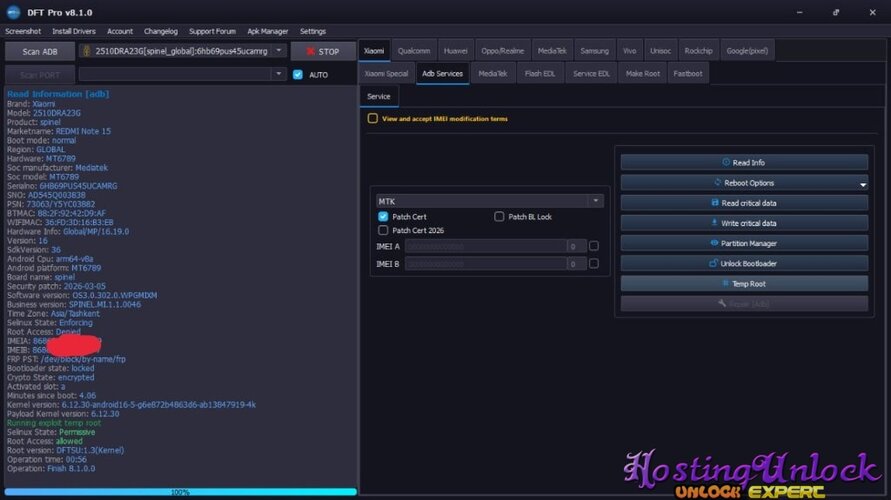Switch to the Unisoc tab

660,51
